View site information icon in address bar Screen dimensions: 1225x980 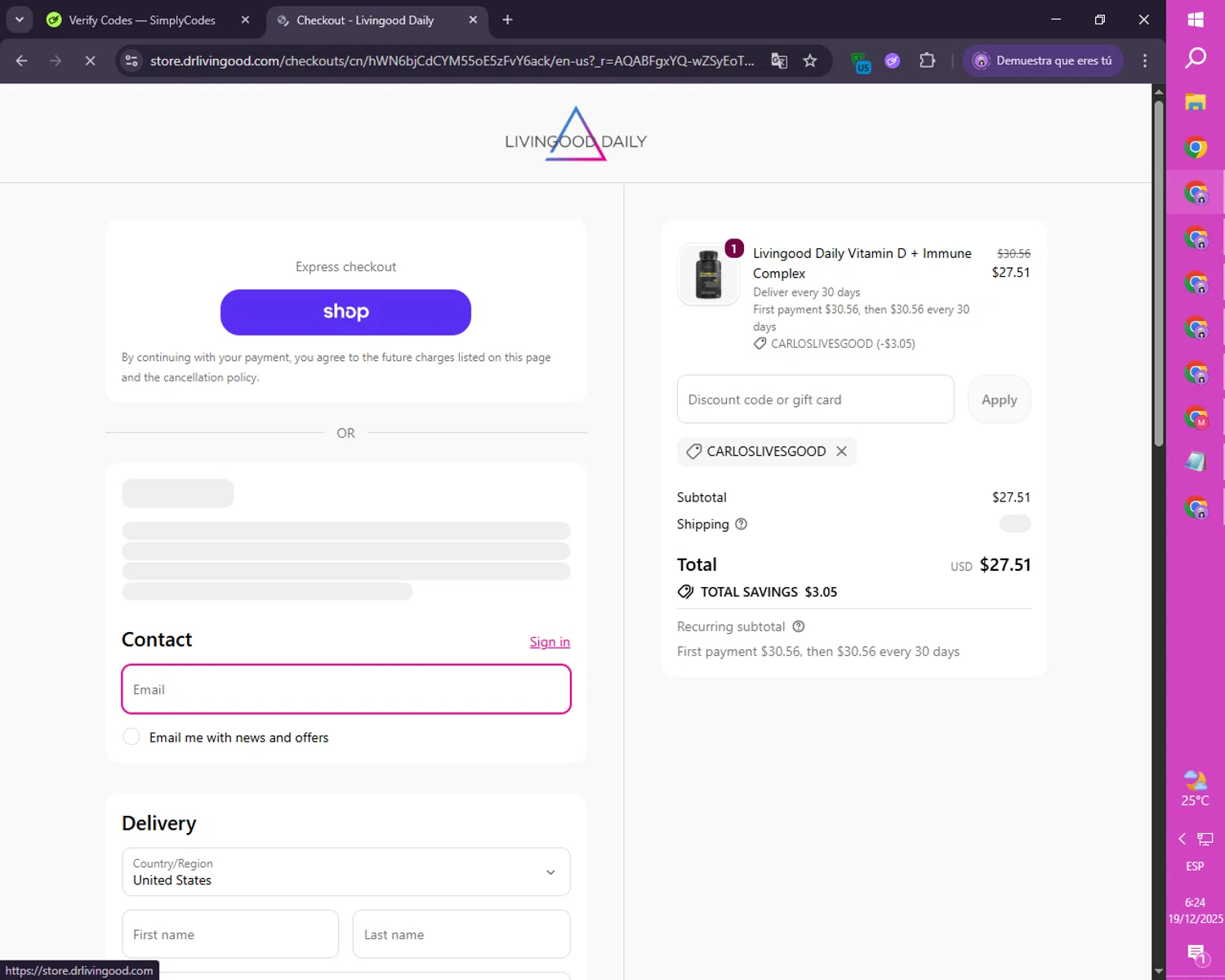pyautogui.click(x=131, y=60)
